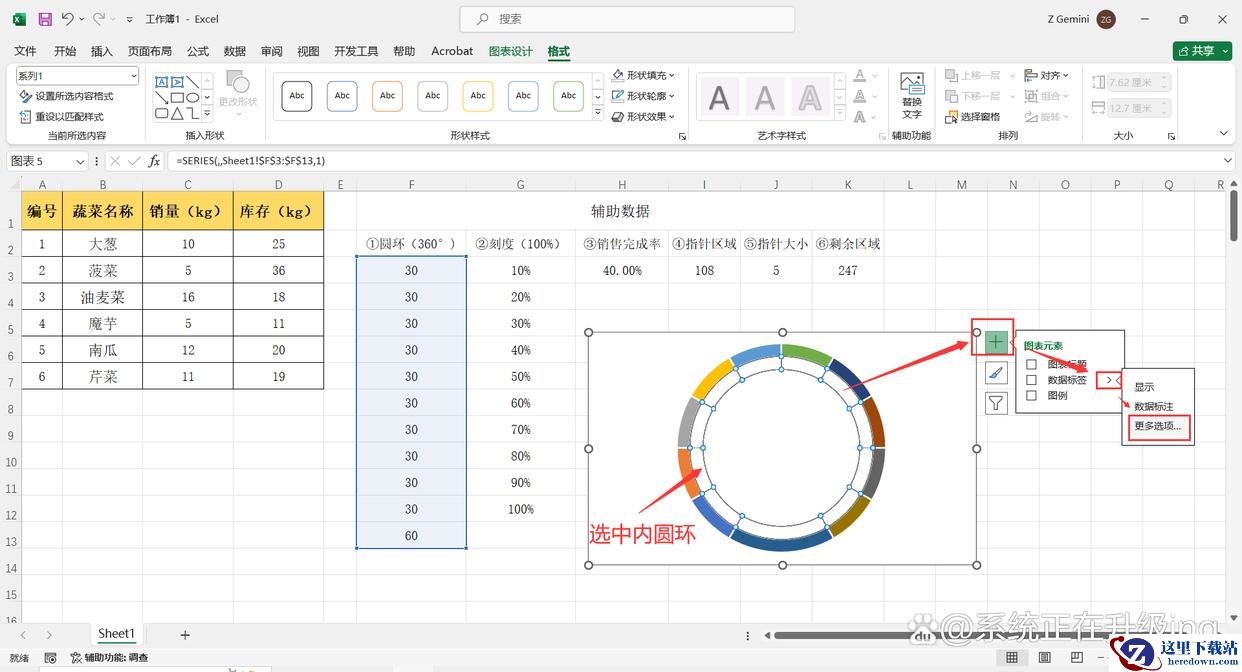Select the orange-outlined Abc shape style

tap(387, 96)
